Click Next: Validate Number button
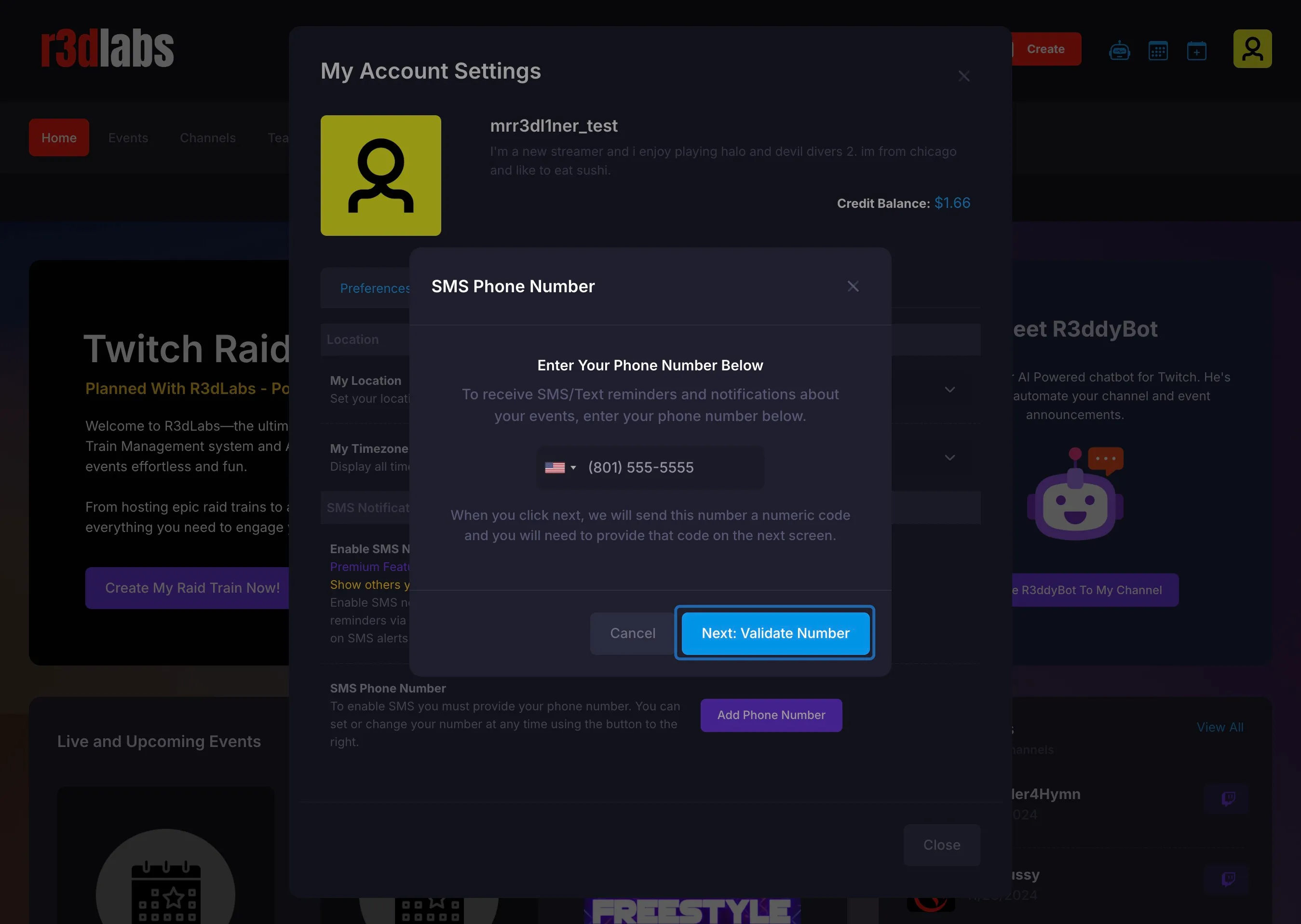Viewport: 1301px width, 924px height. click(775, 633)
